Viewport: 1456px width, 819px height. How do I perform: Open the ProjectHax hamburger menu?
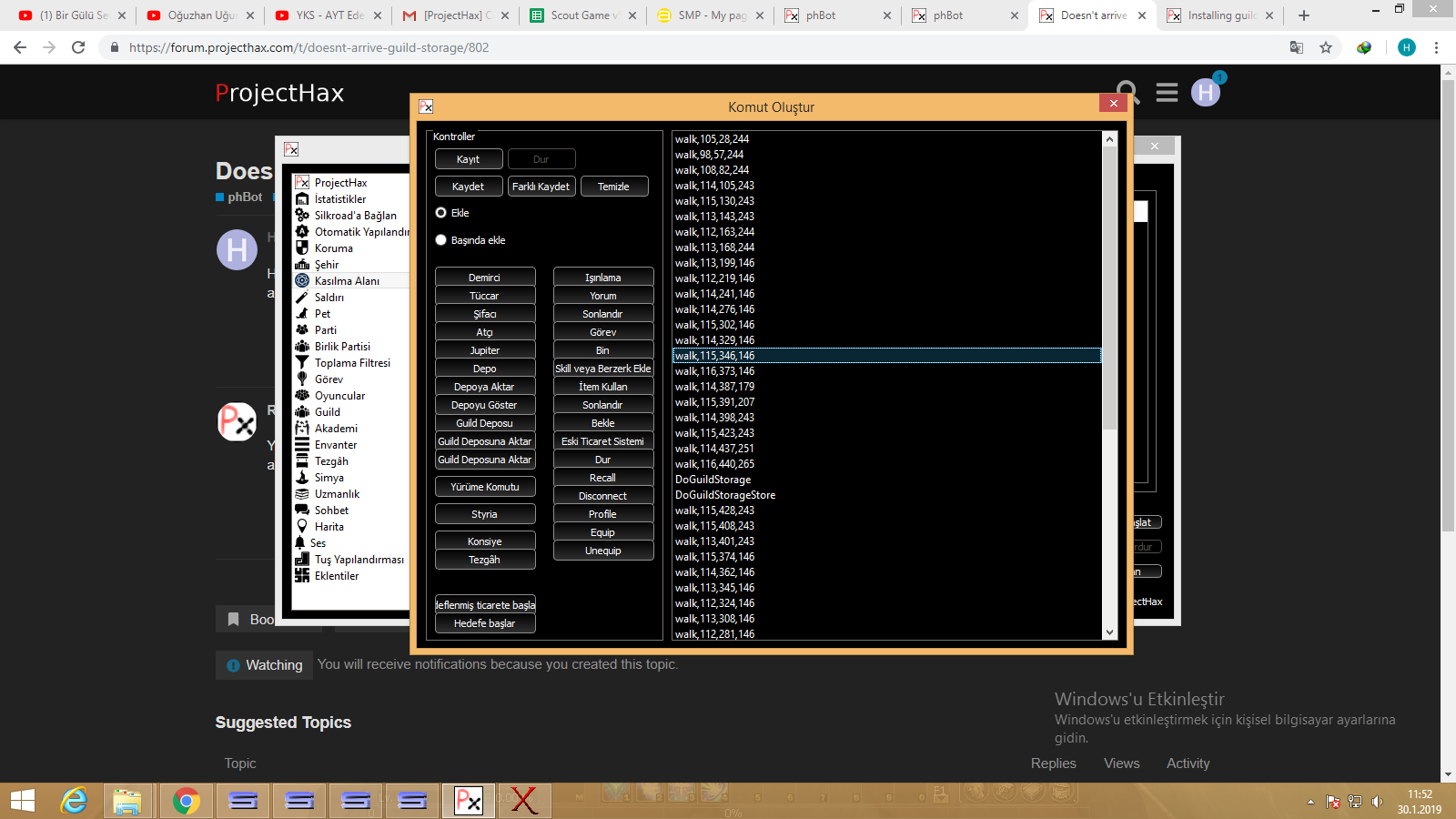pyautogui.click(x=1167, y=92)
